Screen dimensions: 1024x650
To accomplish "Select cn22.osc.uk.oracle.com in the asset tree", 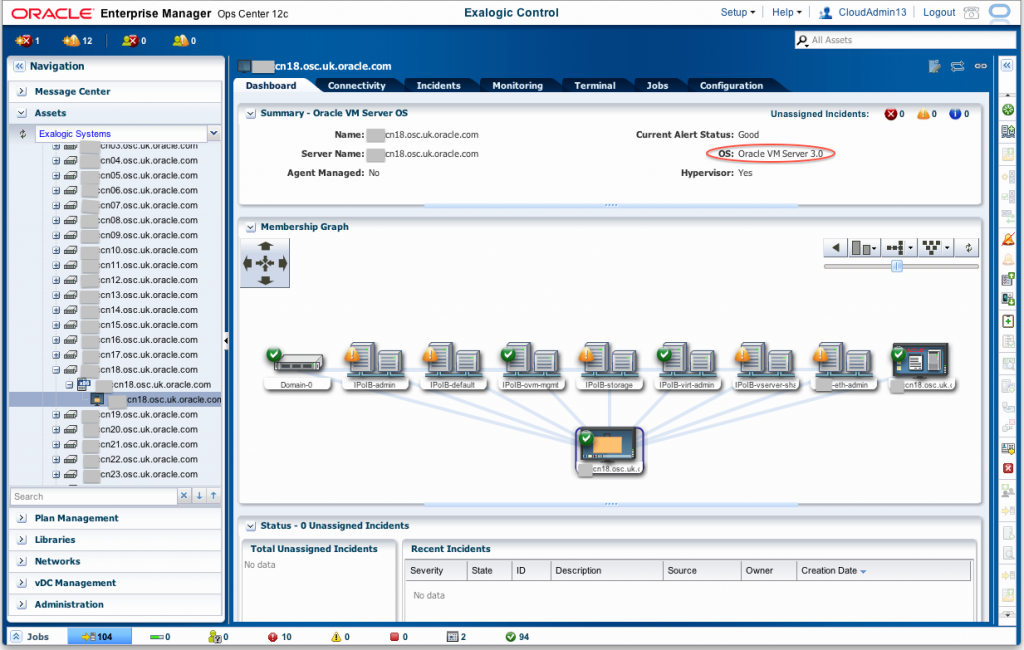I will 148,459.
